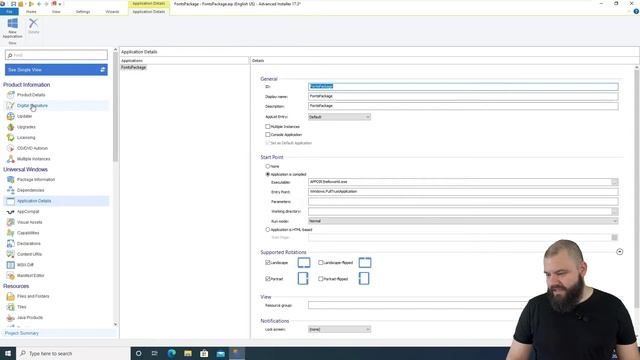Click the sidebar Find search field
640x360 pixels.
click(x=56, y=55)
